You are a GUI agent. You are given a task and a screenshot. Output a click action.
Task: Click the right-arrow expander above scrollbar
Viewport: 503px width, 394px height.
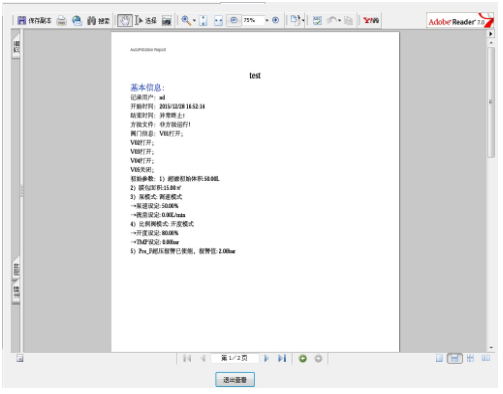tap(491, 34)
